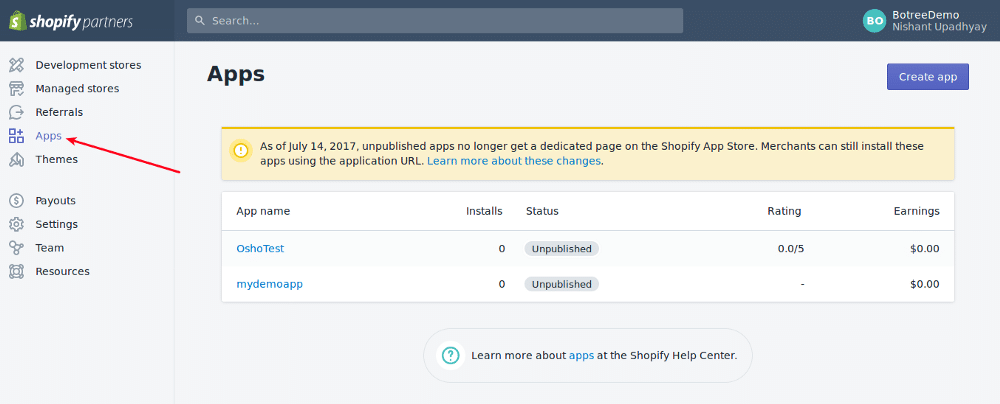The width and height of the screenshot is (1000, 404).
Task: Click OshoTest's Unpublished status badge
Action: click(x=562, y=249)
